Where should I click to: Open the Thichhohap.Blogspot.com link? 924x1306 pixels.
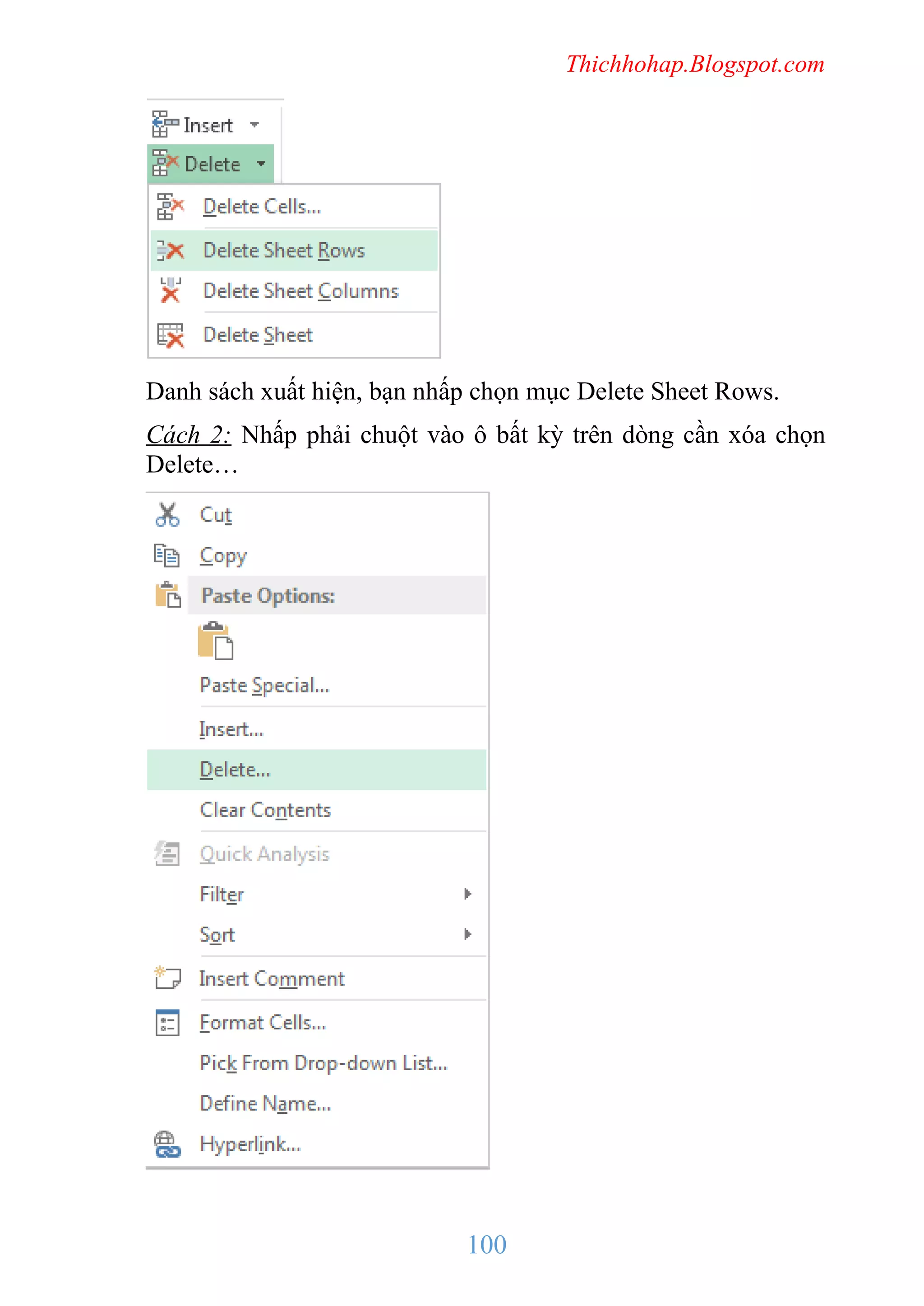(695, 64)
